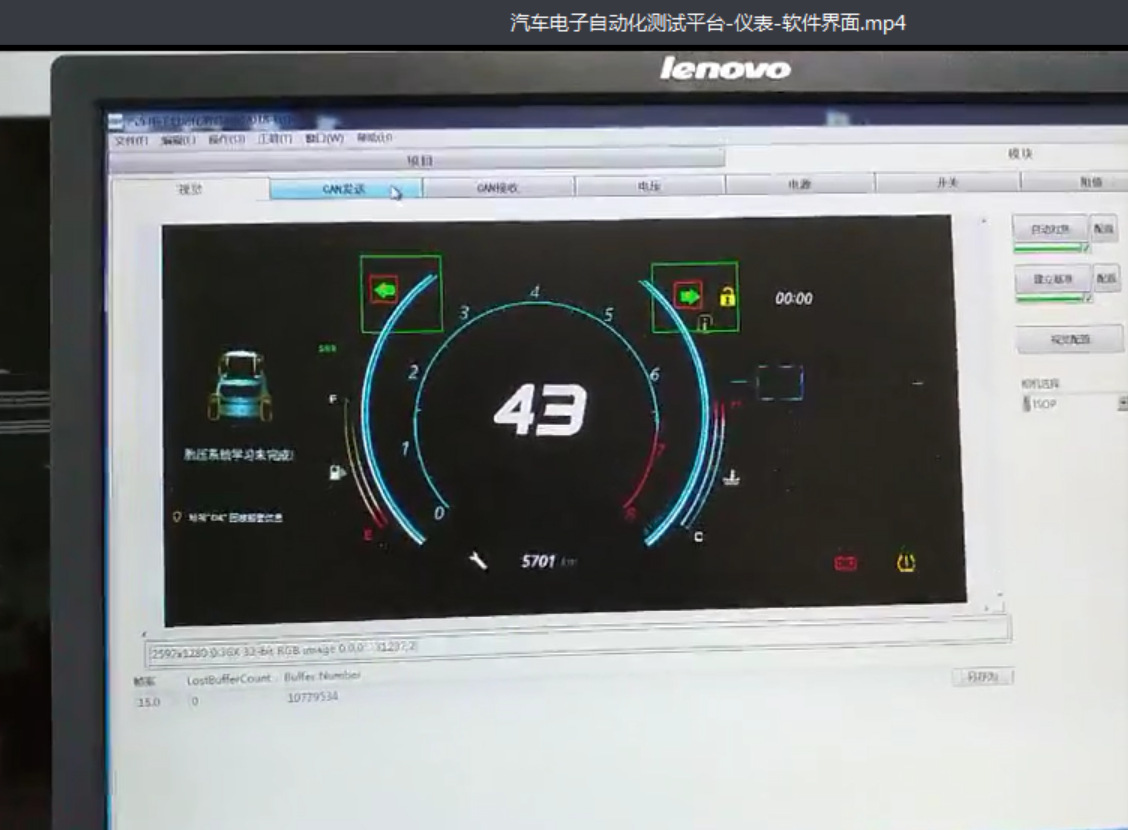The height and width of the screenshot is (830, 1128).
Task: Click the wide 视觉配置 button
Action: click(x=1070, y=339)
